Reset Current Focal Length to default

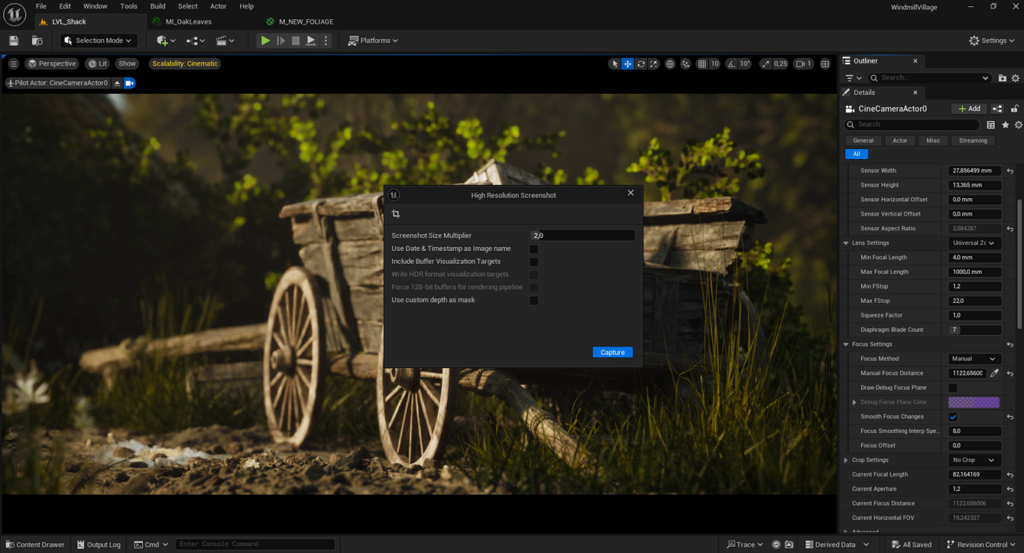[x=1010, y=475]
